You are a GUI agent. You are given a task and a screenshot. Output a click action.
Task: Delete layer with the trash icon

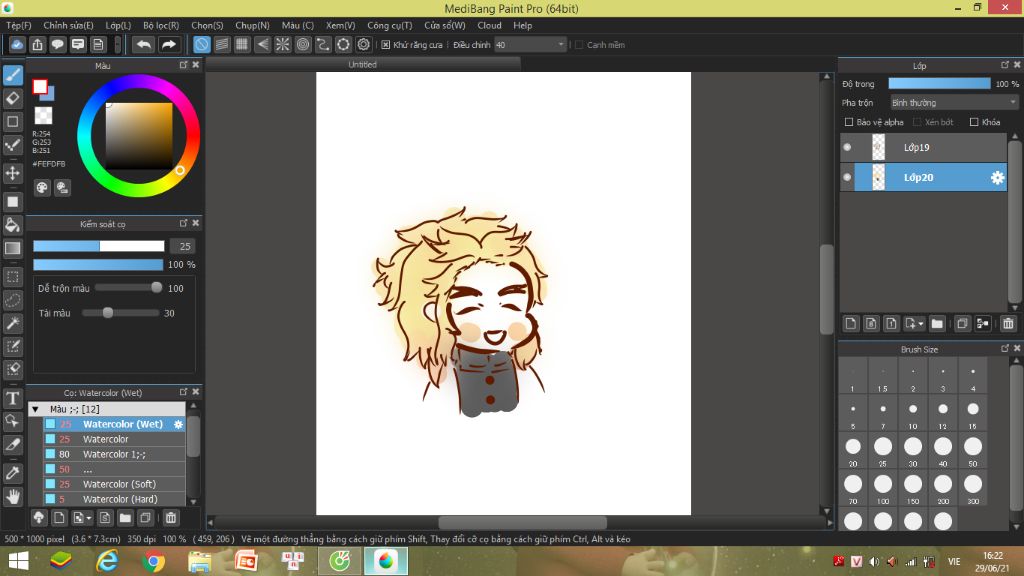point(1008,323)
